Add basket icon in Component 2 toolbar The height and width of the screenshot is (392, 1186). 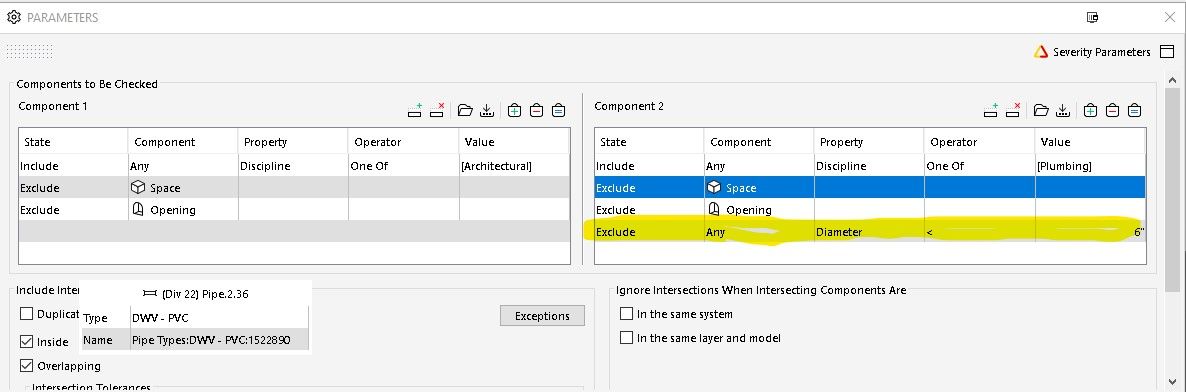(1090, 110)
